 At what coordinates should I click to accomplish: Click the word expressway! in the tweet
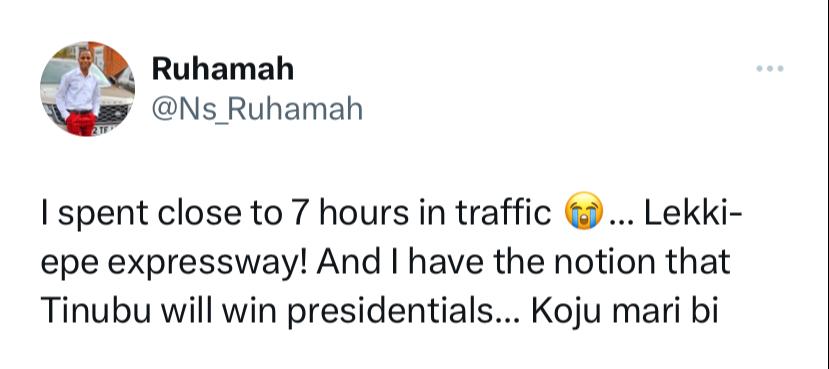(207, 263)
